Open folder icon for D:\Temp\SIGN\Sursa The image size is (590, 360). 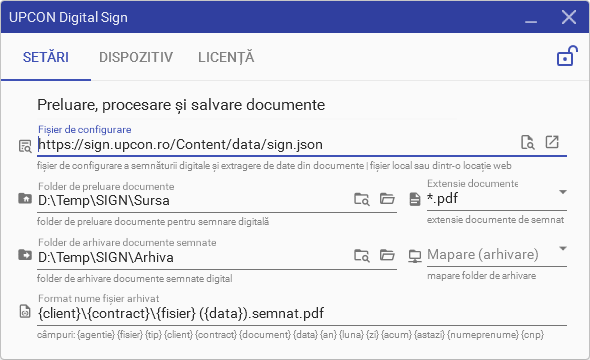click(x=387, y=198)
